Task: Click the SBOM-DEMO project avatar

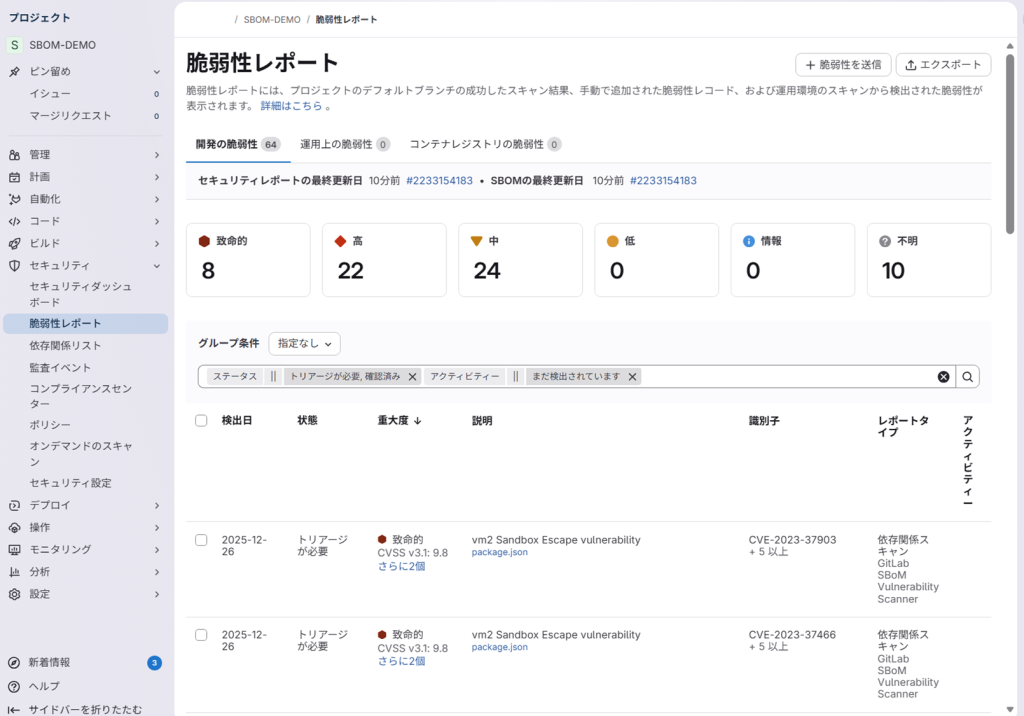Action: point(14,45)
